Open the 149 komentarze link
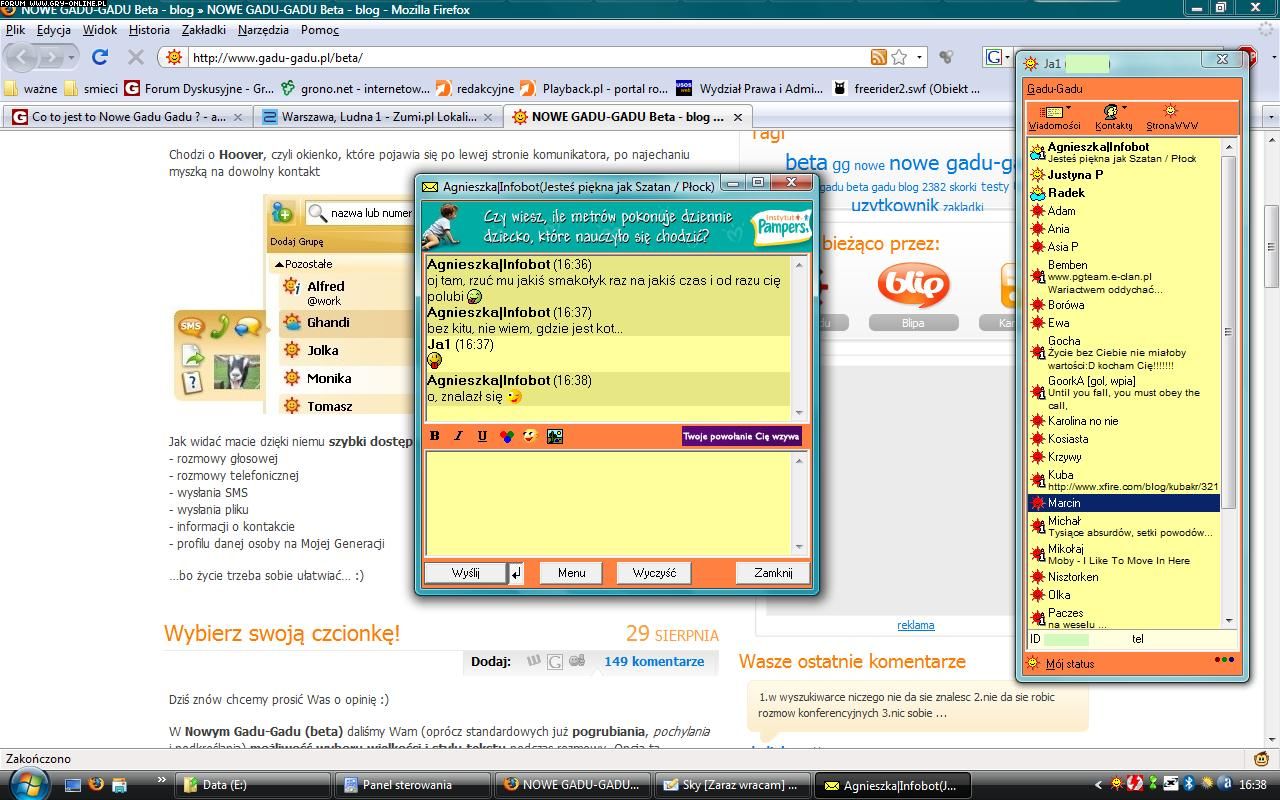The image size is (1280, 800). [653, 661]
